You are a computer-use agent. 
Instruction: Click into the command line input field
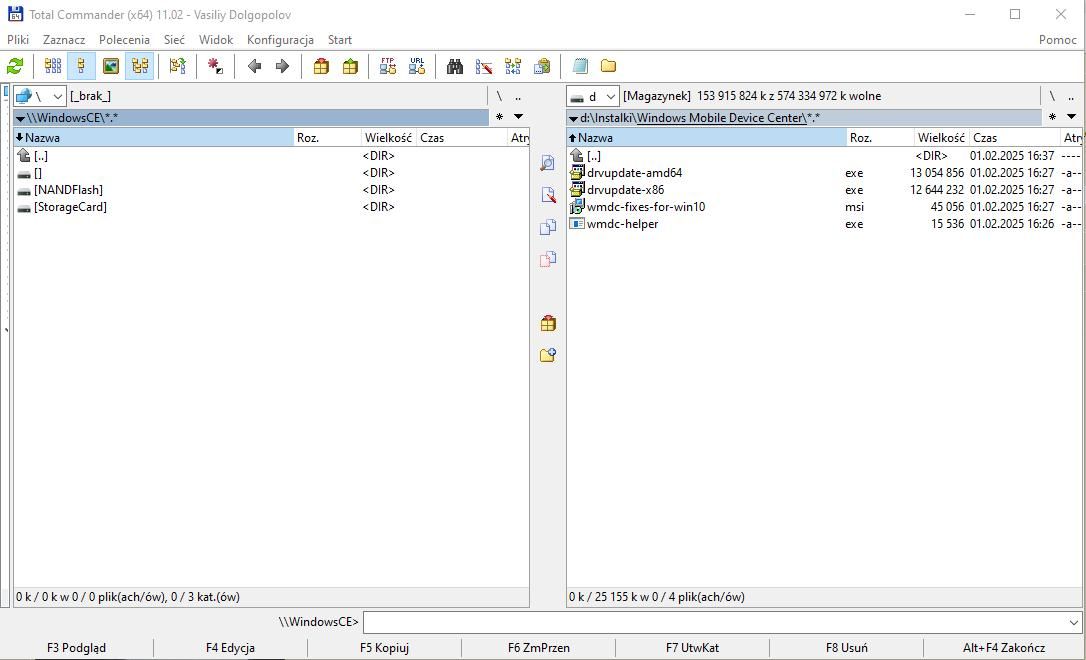click(715, 622)
